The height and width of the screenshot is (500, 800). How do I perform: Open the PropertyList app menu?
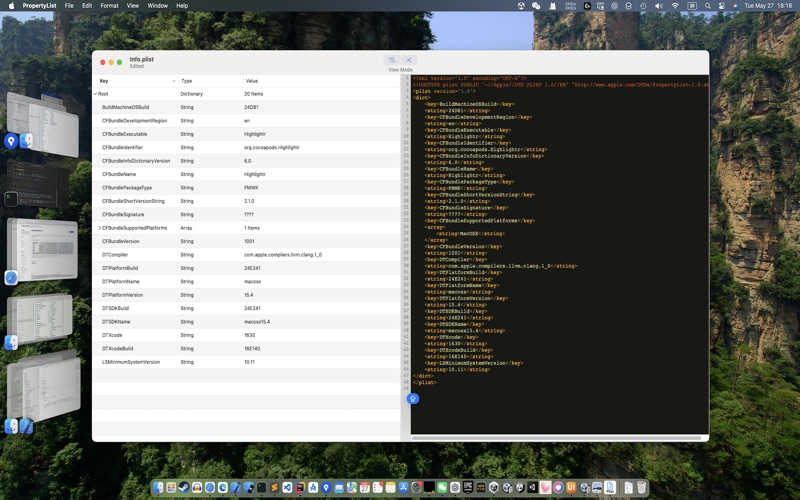coord(39,6)
